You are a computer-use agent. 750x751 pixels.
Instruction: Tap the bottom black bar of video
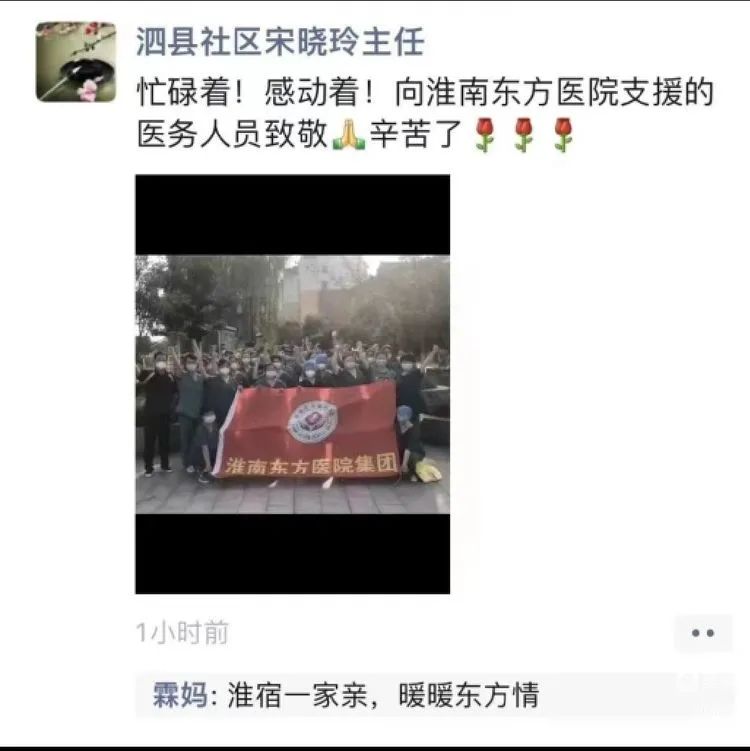(293, 554)
